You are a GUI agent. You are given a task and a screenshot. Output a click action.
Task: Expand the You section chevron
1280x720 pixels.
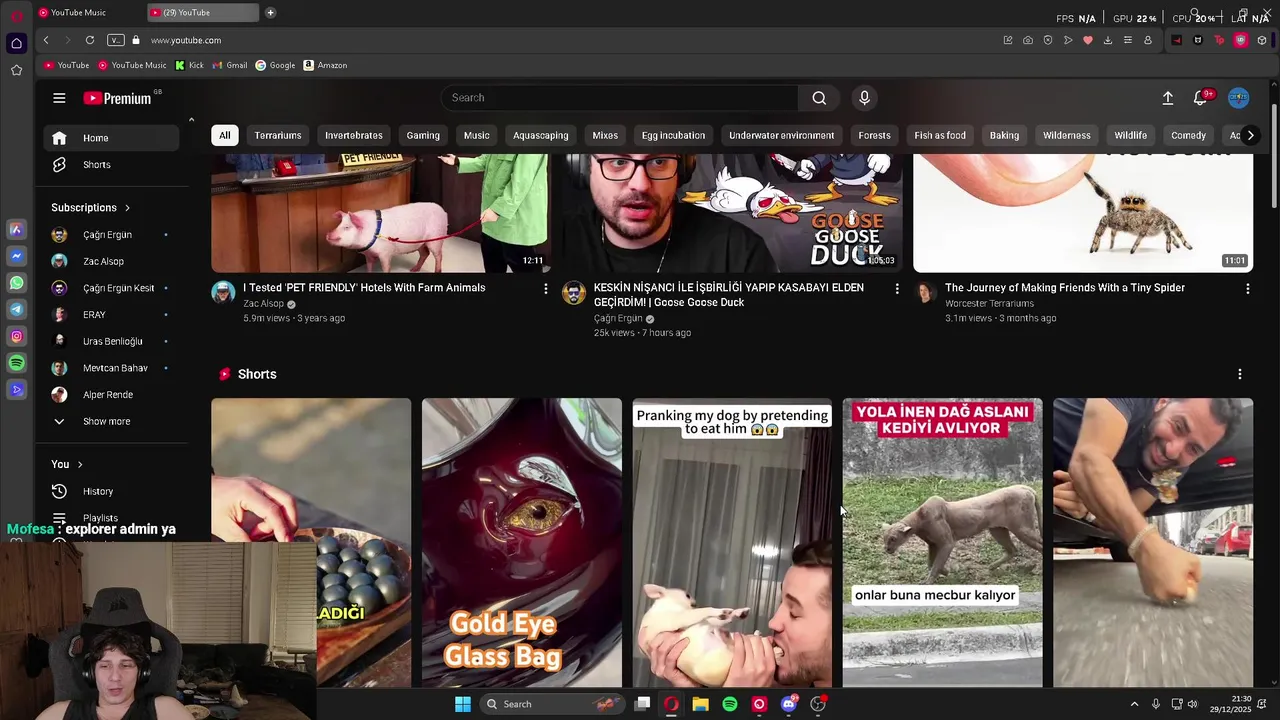[x=80, y=464]
